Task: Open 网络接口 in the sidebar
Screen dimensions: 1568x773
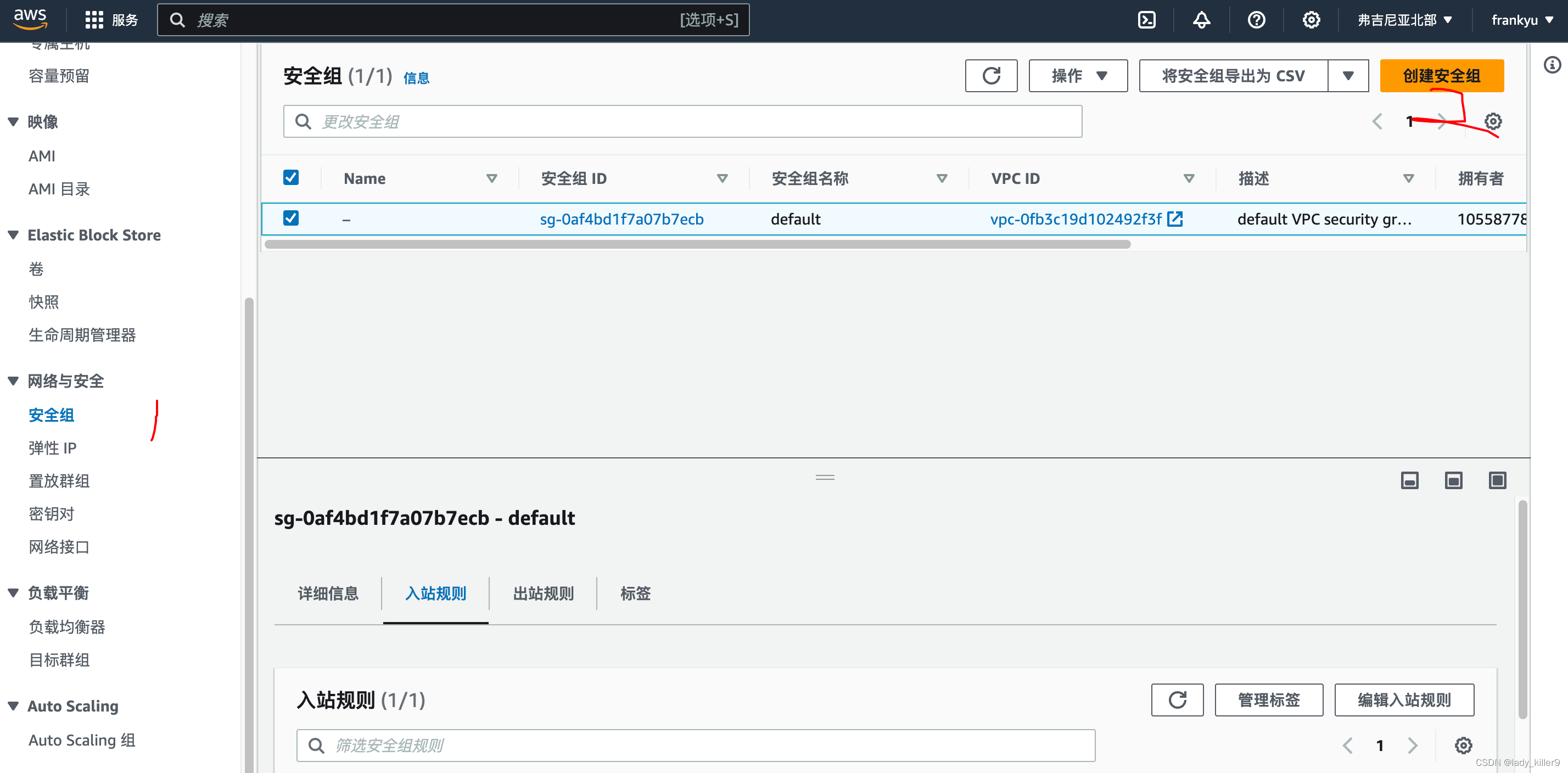Action: pyautogui.click(x=59, y=547)
